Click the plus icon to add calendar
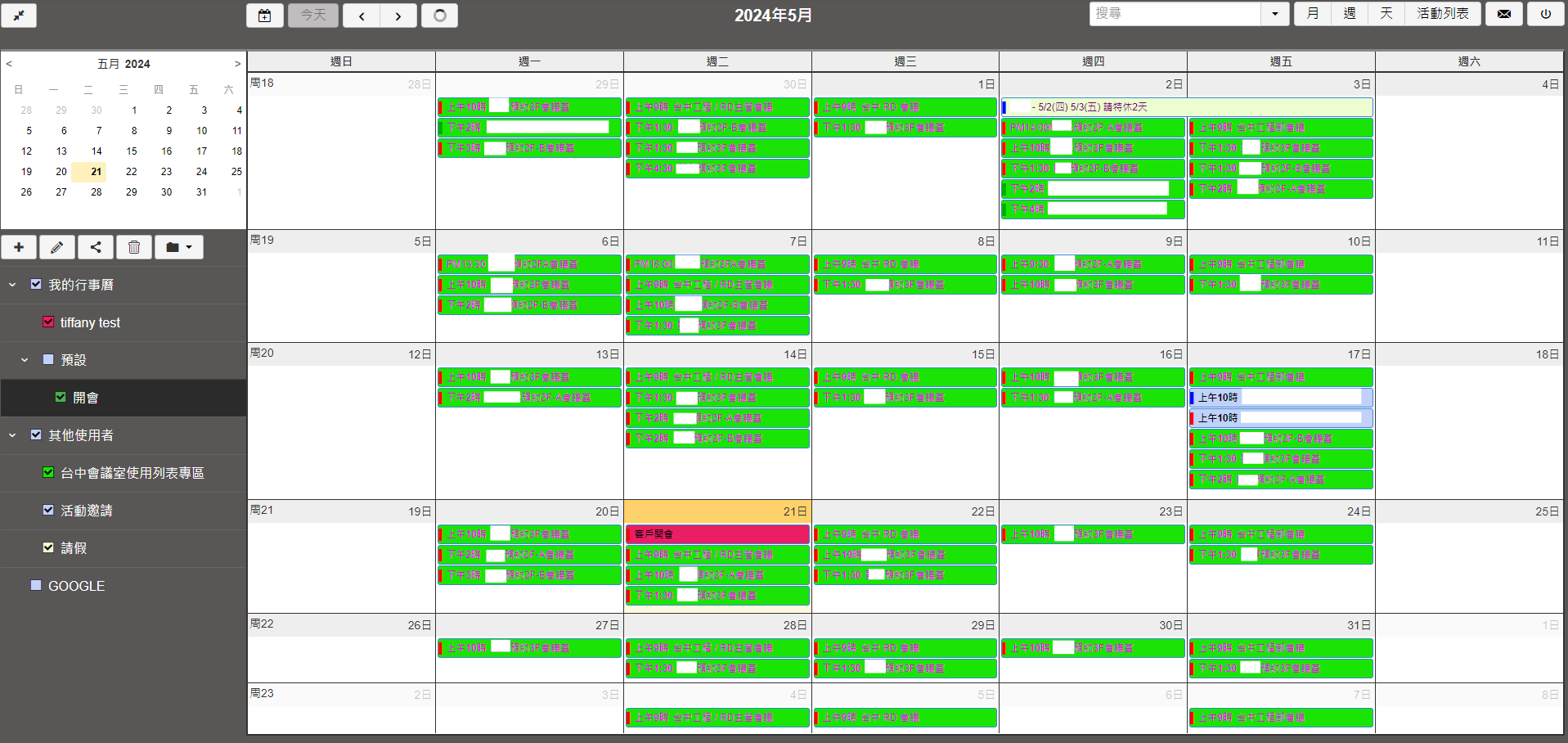 coord(19,247)
